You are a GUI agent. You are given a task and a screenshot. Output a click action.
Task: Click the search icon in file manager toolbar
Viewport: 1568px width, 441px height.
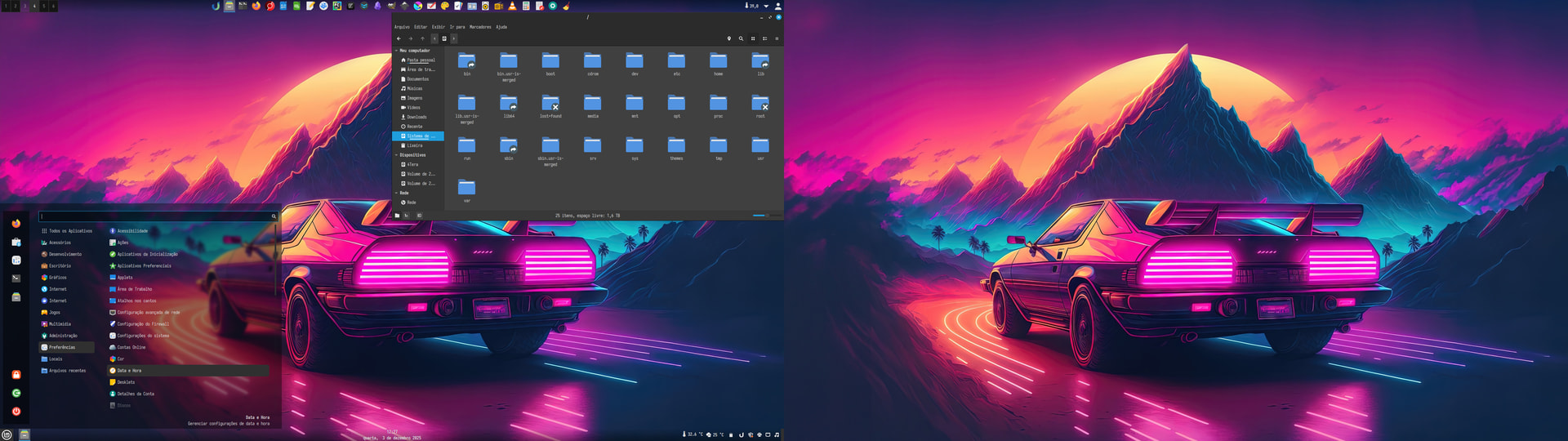click(741, 38)
